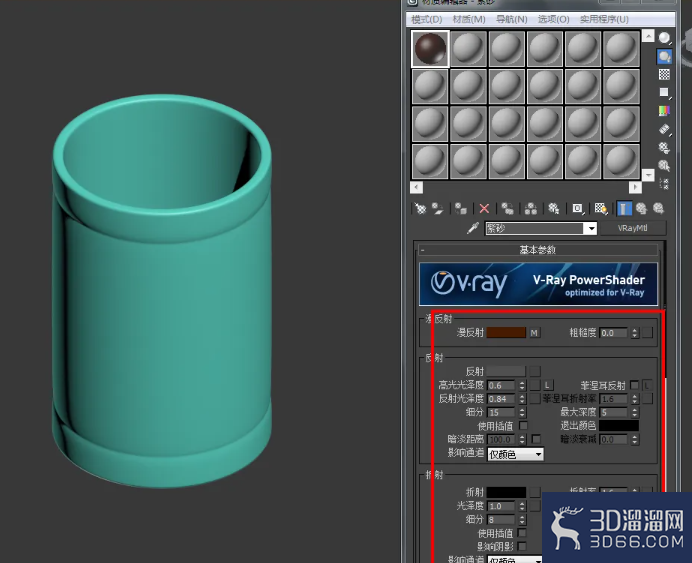Adjust 反射光泽度 spinner arrows
The image size is (692, 563).
tap(522, 399)
